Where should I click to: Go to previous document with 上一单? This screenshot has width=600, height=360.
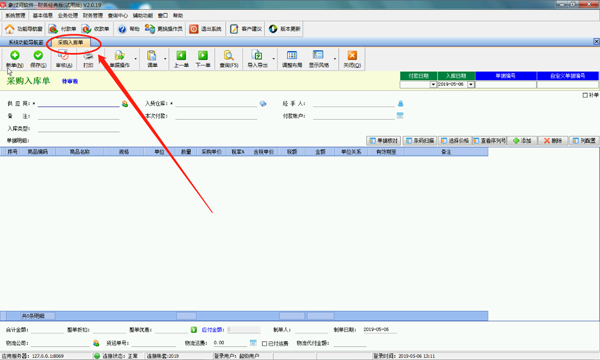[181, 59]
